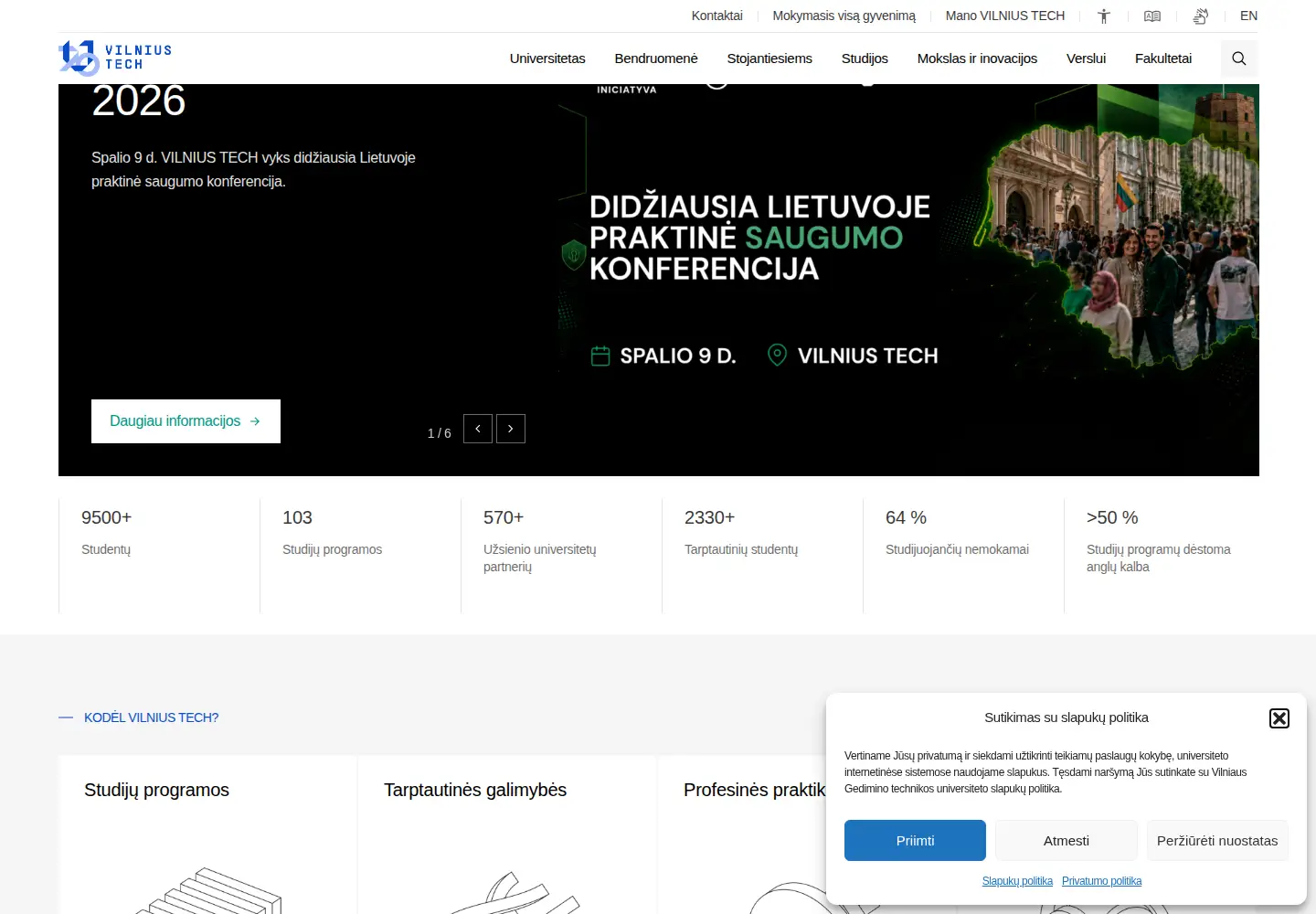Image resolution: width=1316 pixels, height=914 pixels.
Task: Open the Fakultetai menu
Action: point(1163,58)
